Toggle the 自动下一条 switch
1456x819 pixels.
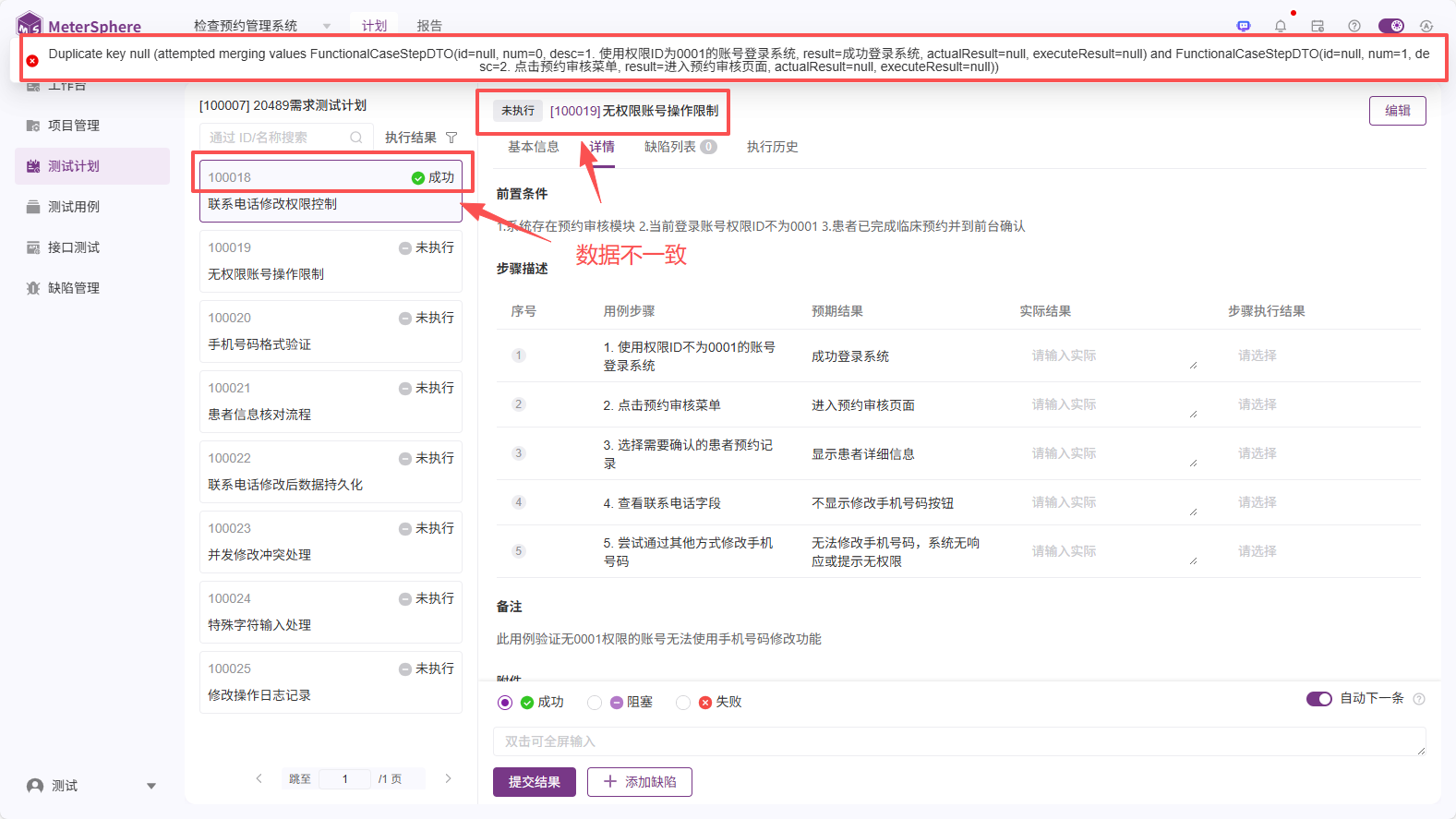[x=1318, y=699]
